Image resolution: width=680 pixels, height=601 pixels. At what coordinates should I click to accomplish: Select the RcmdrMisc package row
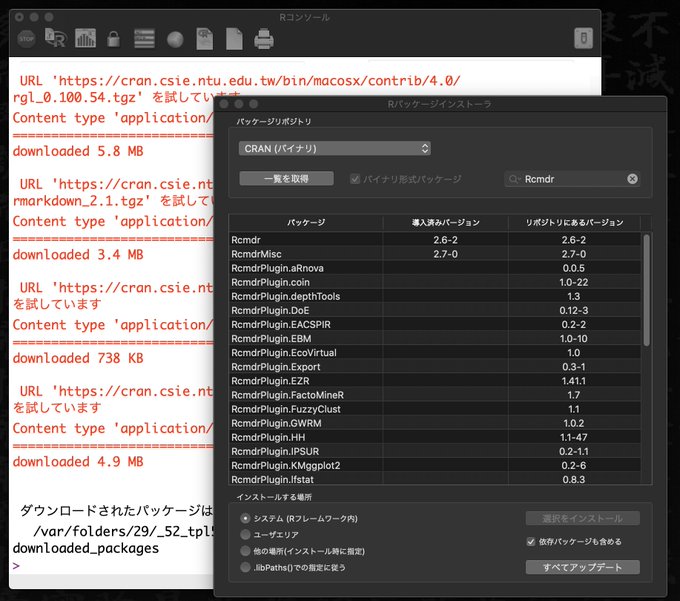[x=435, y=254]
